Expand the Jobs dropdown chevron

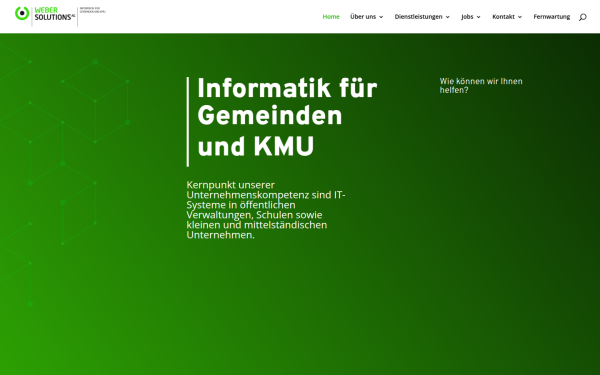[478, 17]
